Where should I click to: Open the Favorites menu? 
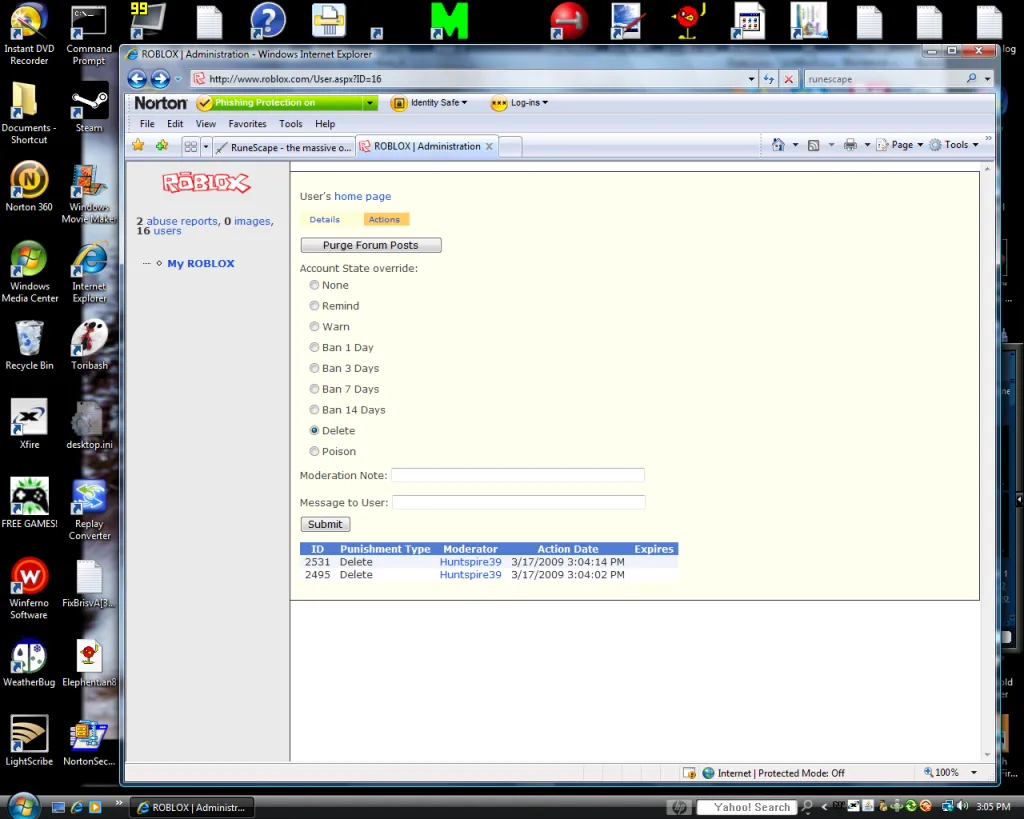(x=247, y=124)
